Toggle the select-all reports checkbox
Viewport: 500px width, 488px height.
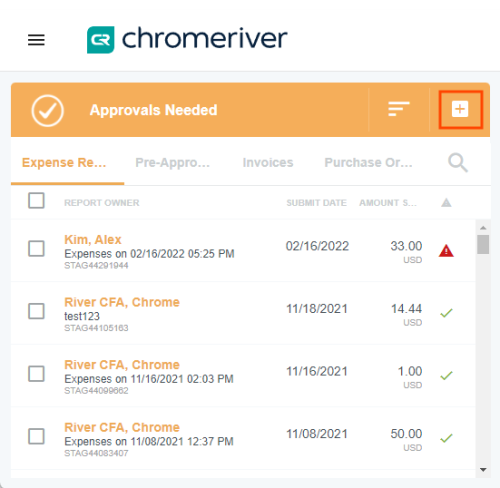pos(36,200)
